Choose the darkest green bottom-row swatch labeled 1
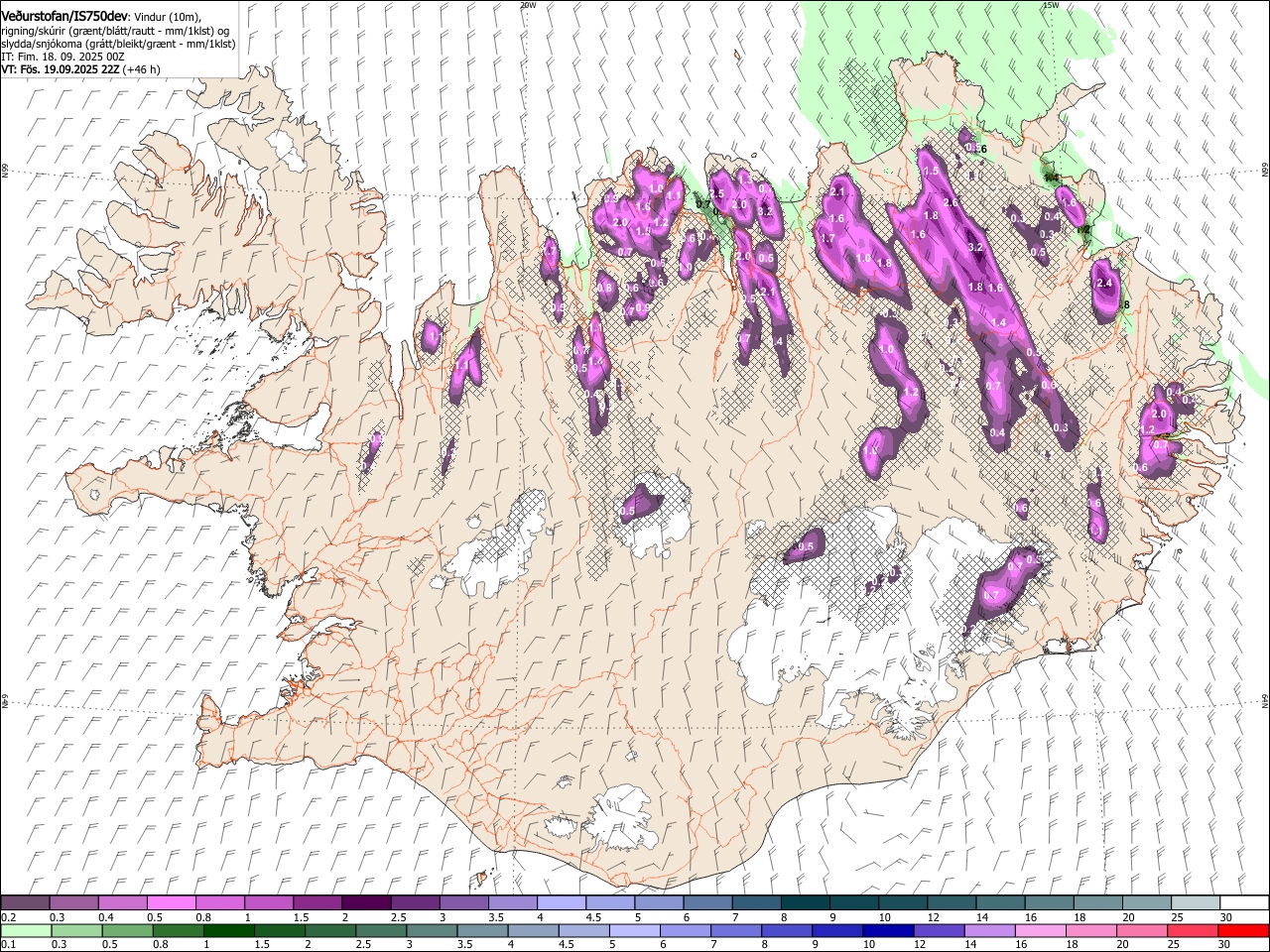The image size is (1270, 952). (228, 930)
